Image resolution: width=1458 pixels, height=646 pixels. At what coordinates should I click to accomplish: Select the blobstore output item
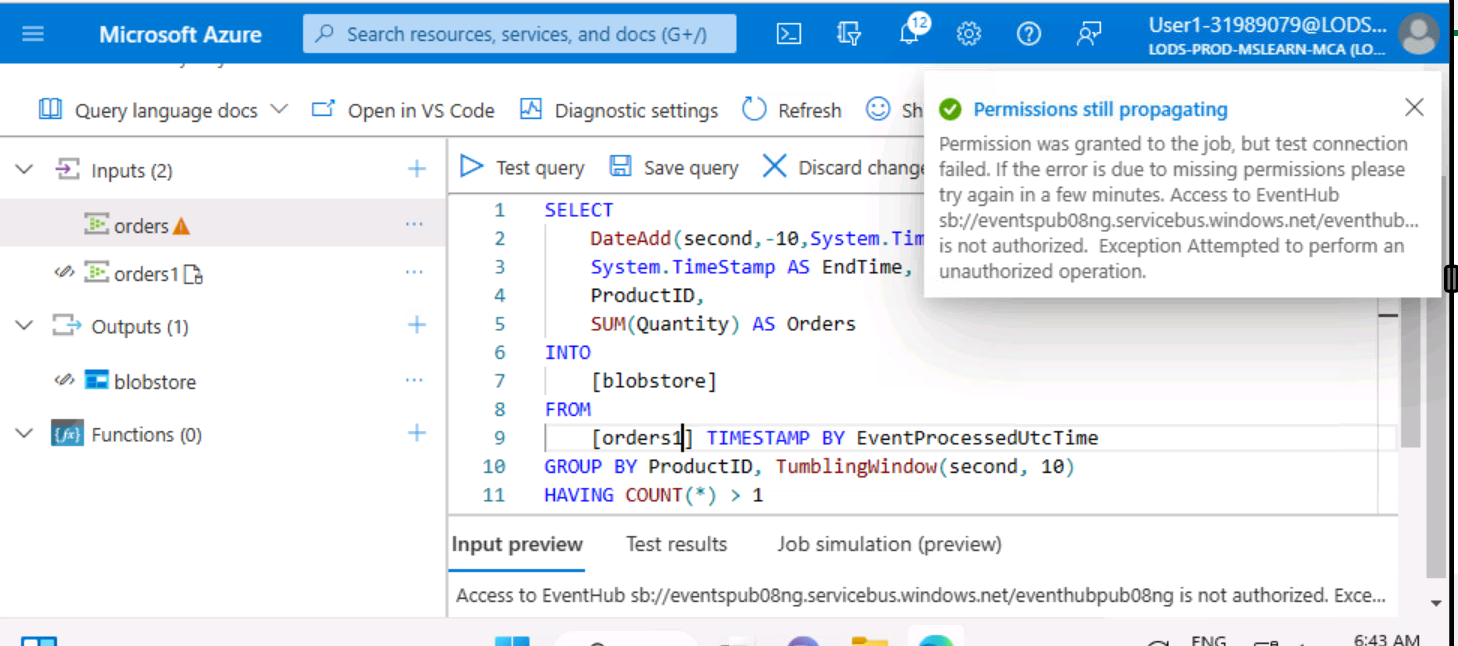point(155,381)
